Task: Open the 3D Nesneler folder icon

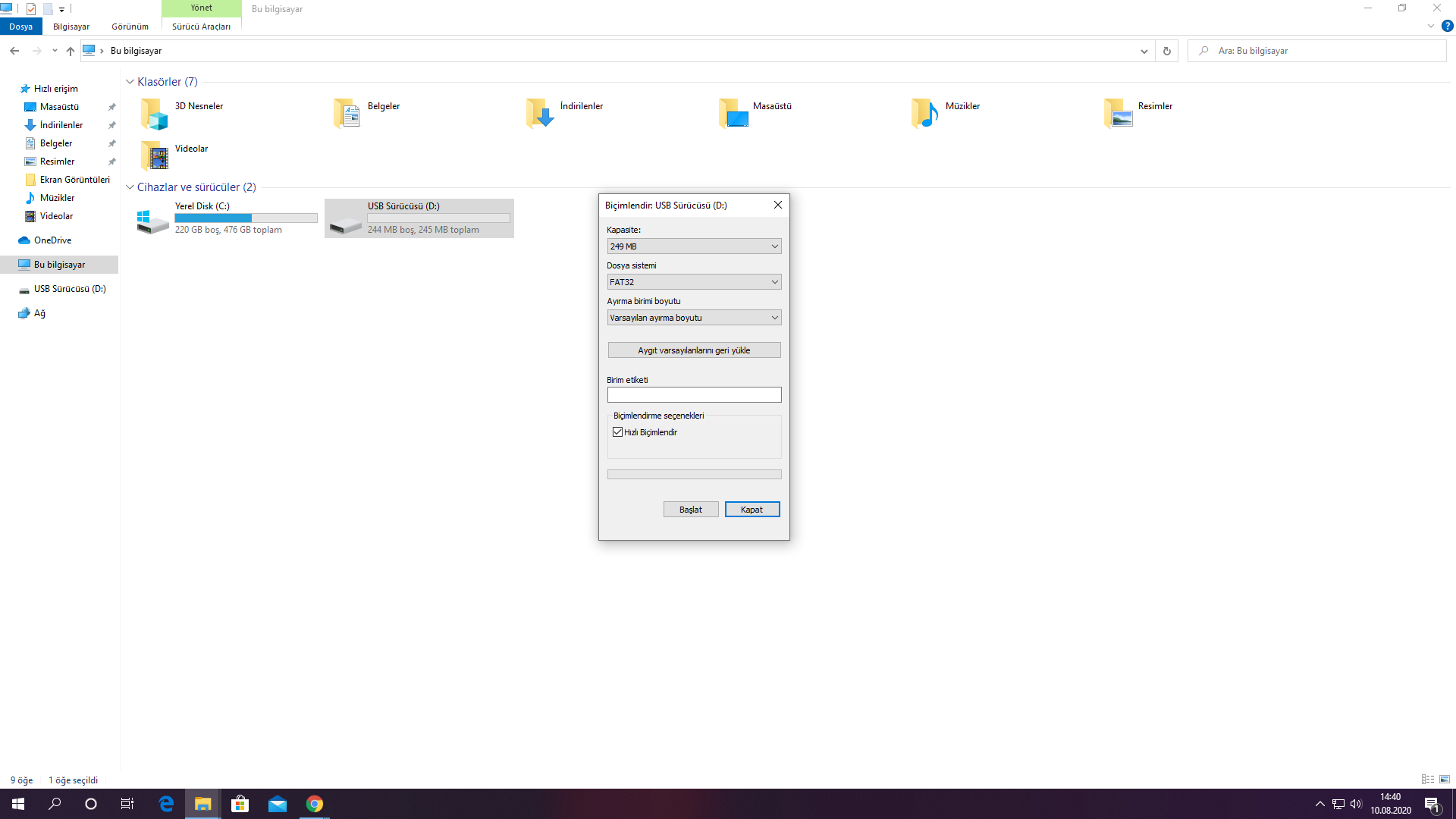Action: [154, 114]
